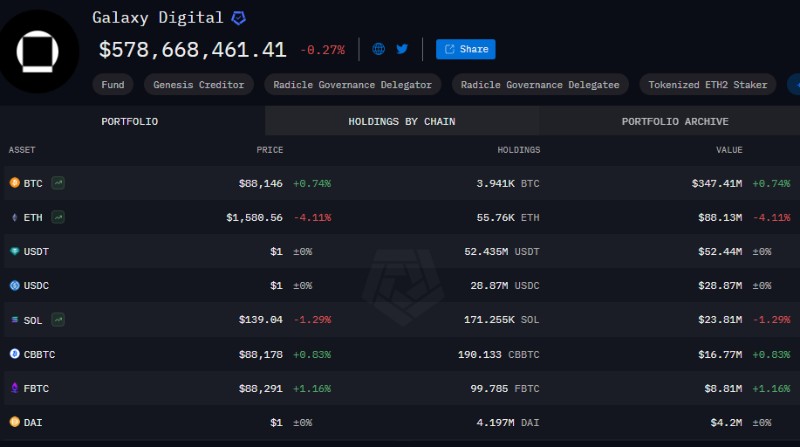
Task: Click the Tokenized ETH2 Staker tag
Action: coord(708,85)
